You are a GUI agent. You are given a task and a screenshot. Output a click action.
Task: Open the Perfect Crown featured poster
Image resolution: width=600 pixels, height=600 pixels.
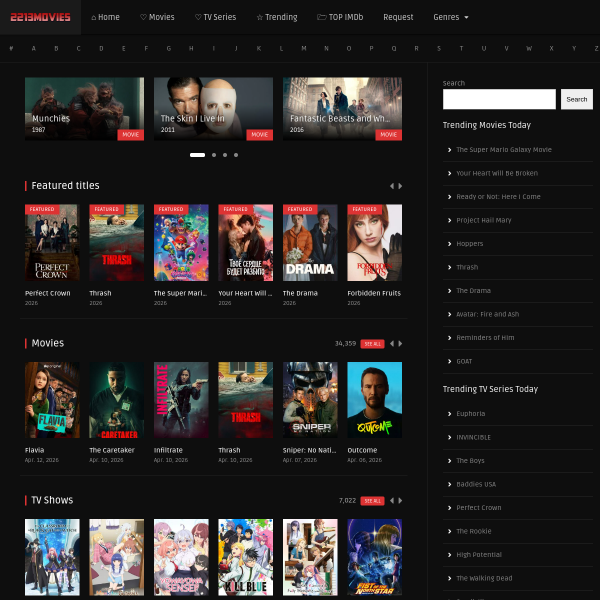click(52, 243)
